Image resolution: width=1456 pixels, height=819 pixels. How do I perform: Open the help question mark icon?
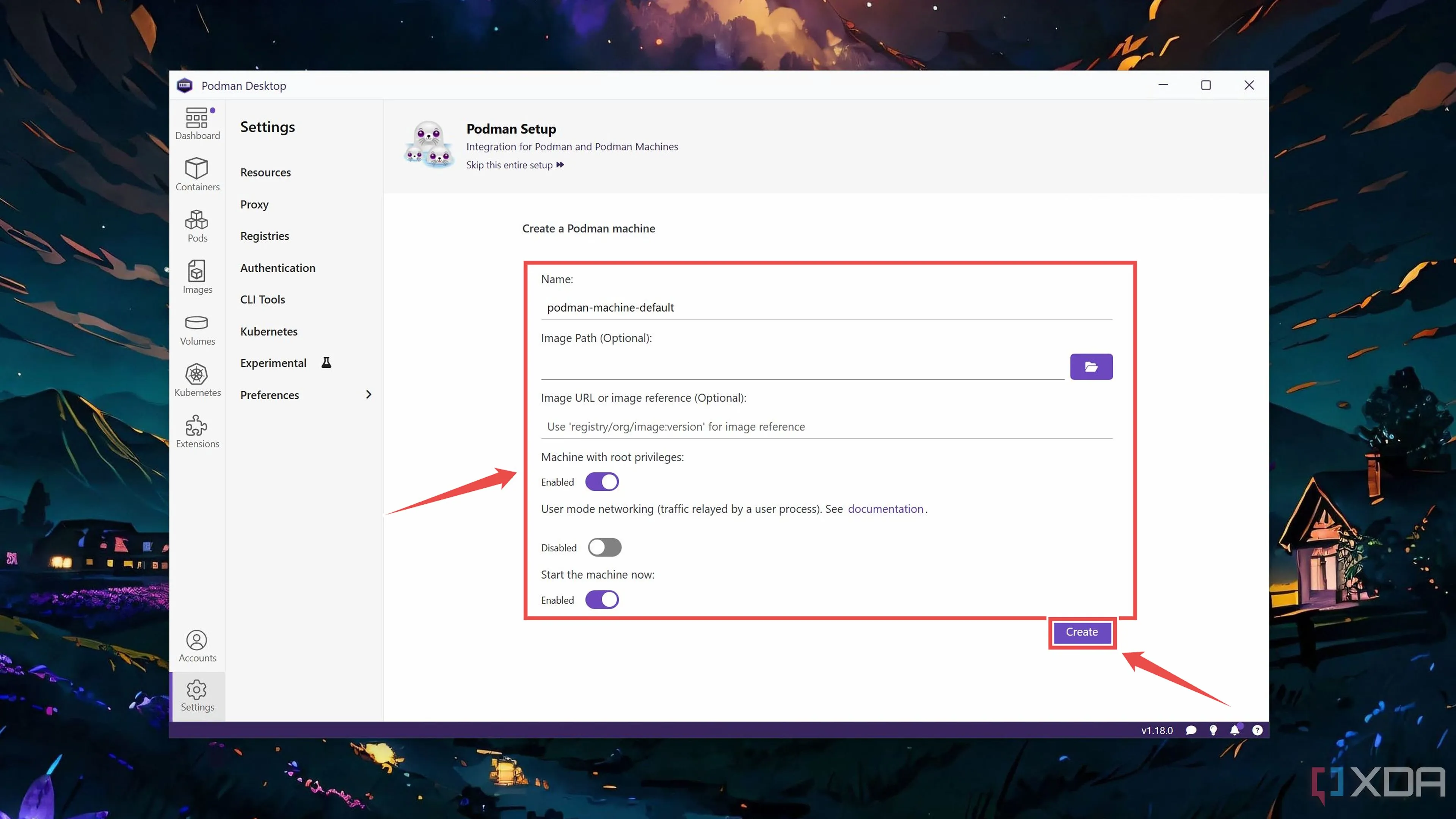(x=1257, y=730)
